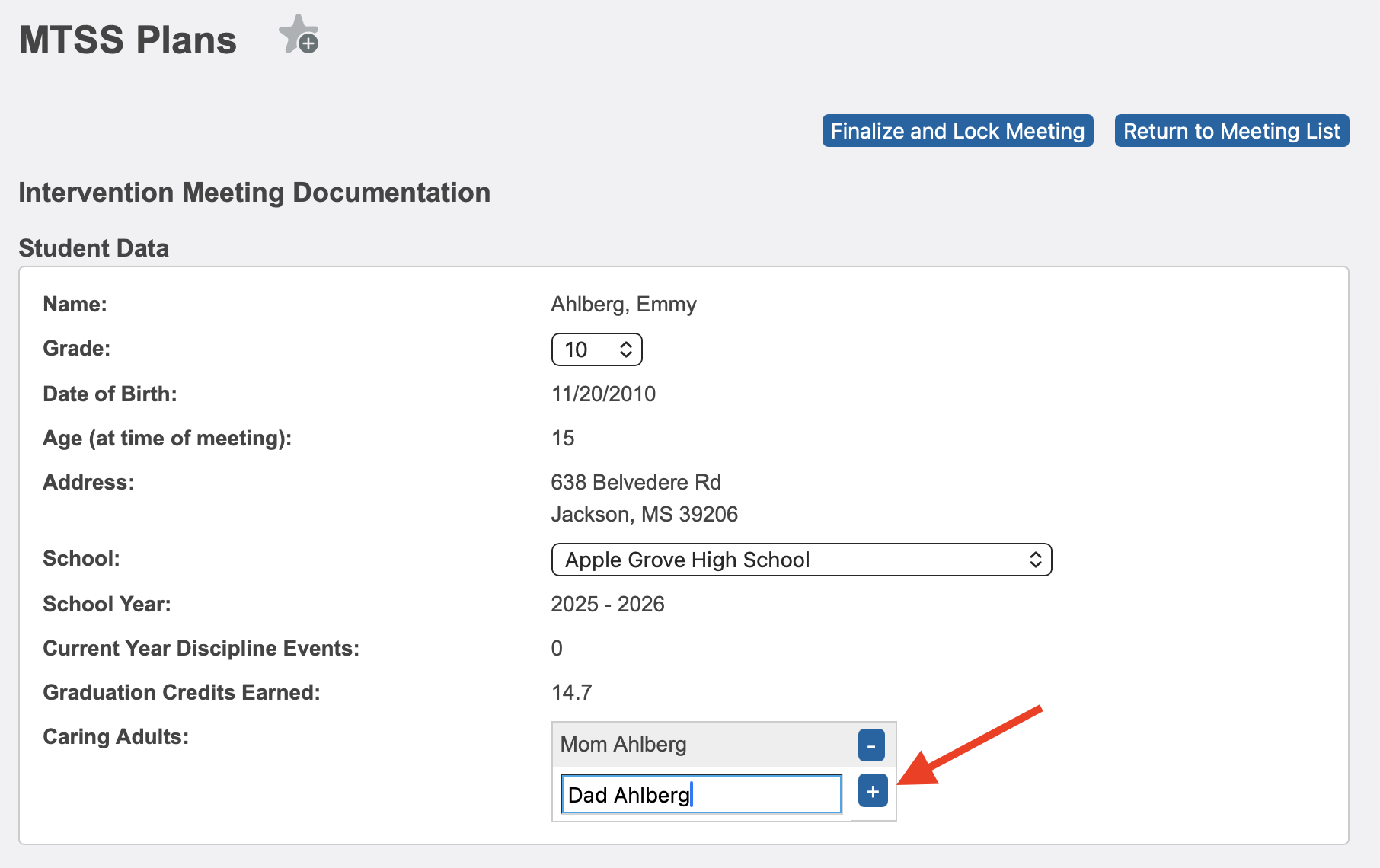The height and width of the screenshot is (868, 1380).
Task: Remove Mom Ahlberg with the minus icon
Action: 871,745
